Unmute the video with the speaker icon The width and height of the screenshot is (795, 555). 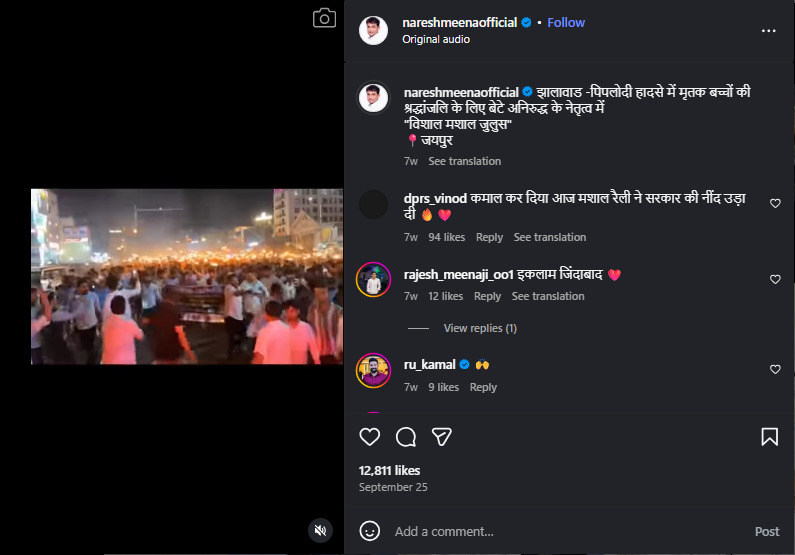coord(320,530)
